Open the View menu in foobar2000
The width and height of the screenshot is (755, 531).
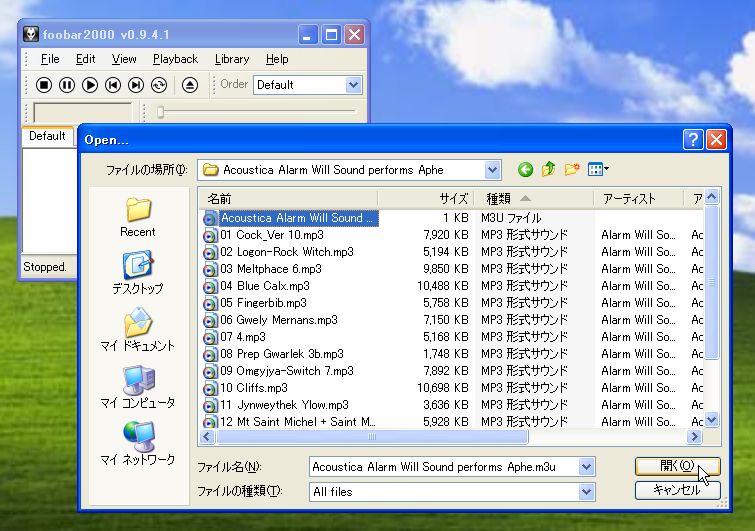point(124,59)
